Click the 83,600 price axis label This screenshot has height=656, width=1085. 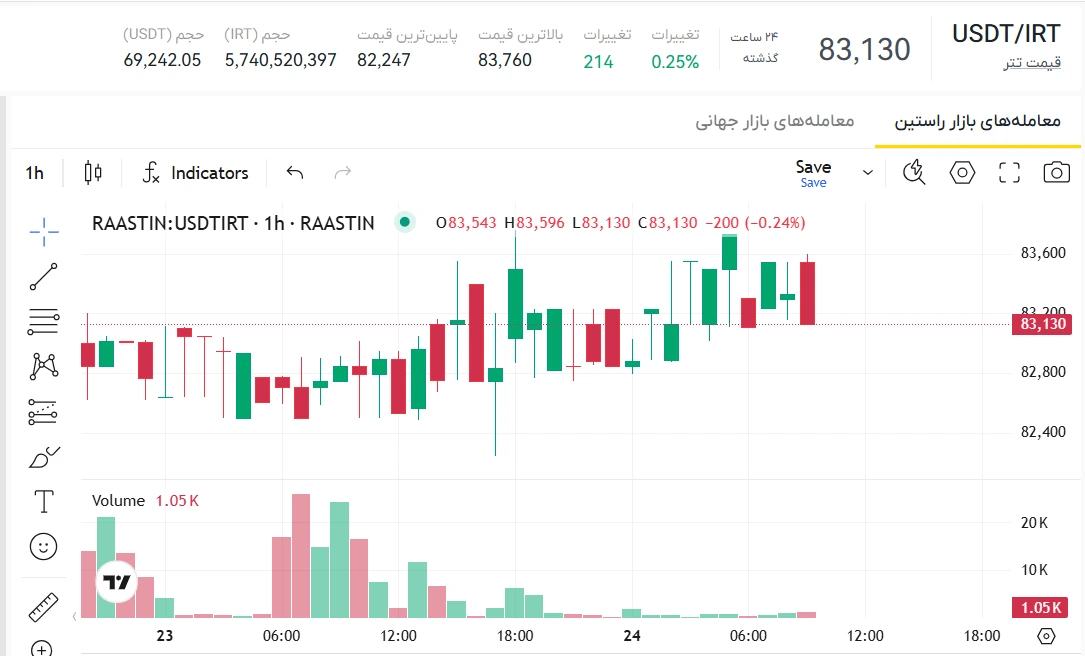pos(1043,253)
